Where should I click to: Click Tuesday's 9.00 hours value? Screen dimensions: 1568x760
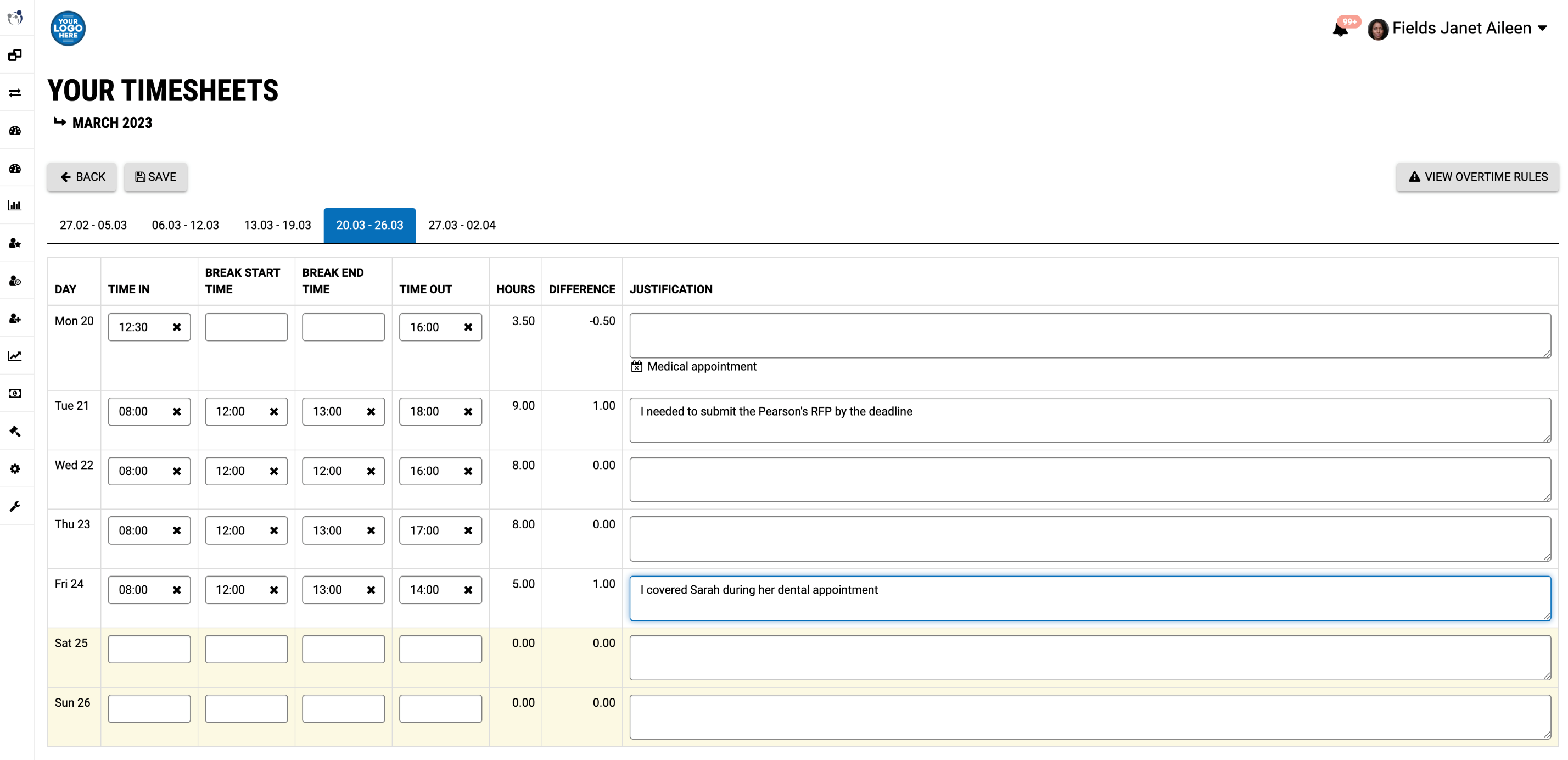(x=523, y=406)
